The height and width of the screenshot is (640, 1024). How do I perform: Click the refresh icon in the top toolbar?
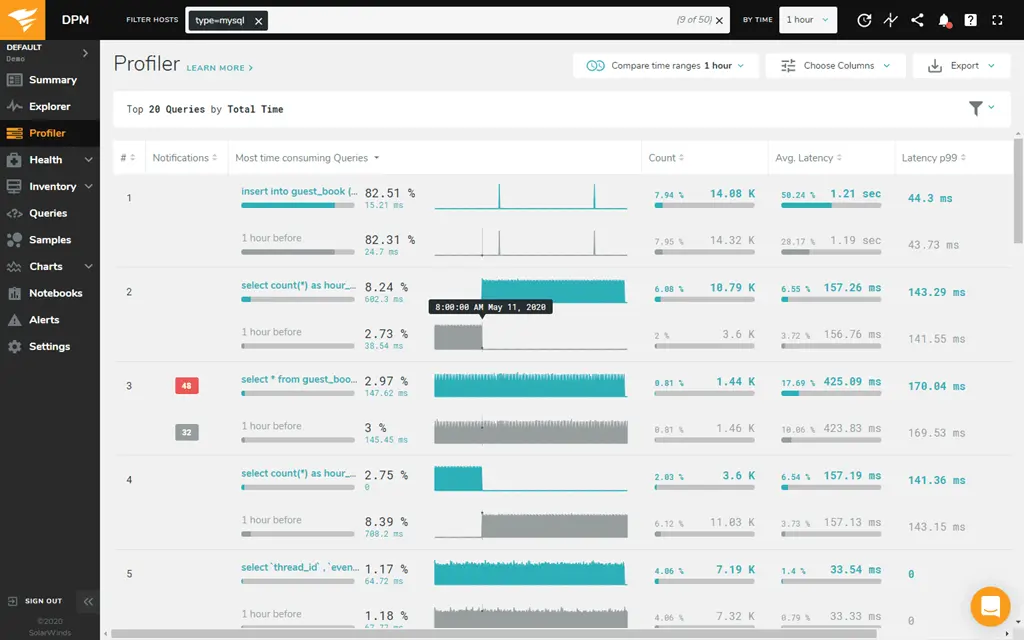pos(863,20)
